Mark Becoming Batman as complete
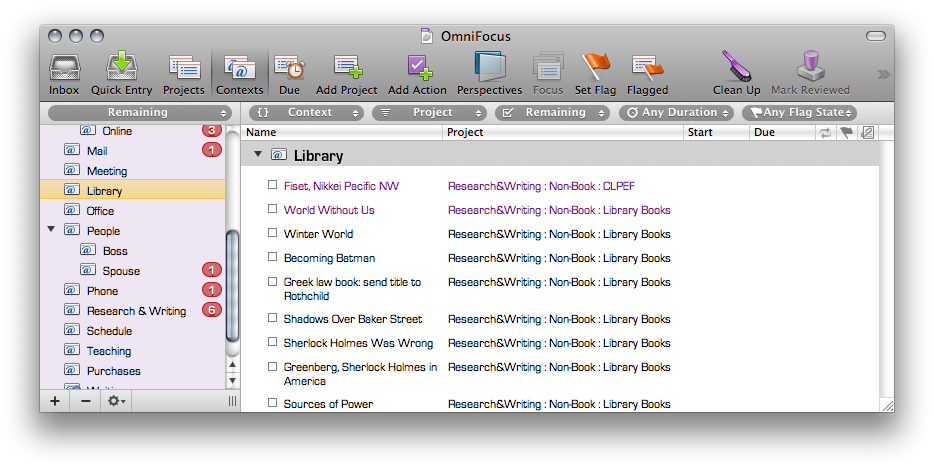 click(x=272, y=257)
